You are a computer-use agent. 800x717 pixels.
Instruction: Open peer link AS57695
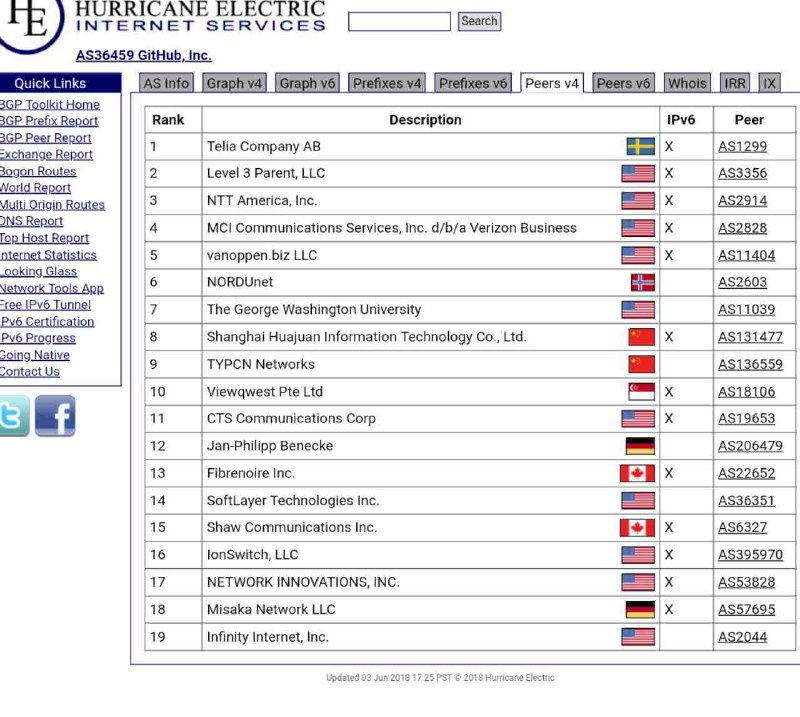pyautogui.click(x=746, y=609)
